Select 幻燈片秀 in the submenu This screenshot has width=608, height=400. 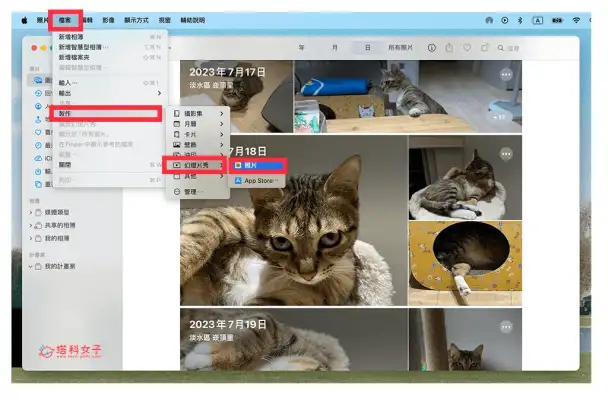(197, 165)
